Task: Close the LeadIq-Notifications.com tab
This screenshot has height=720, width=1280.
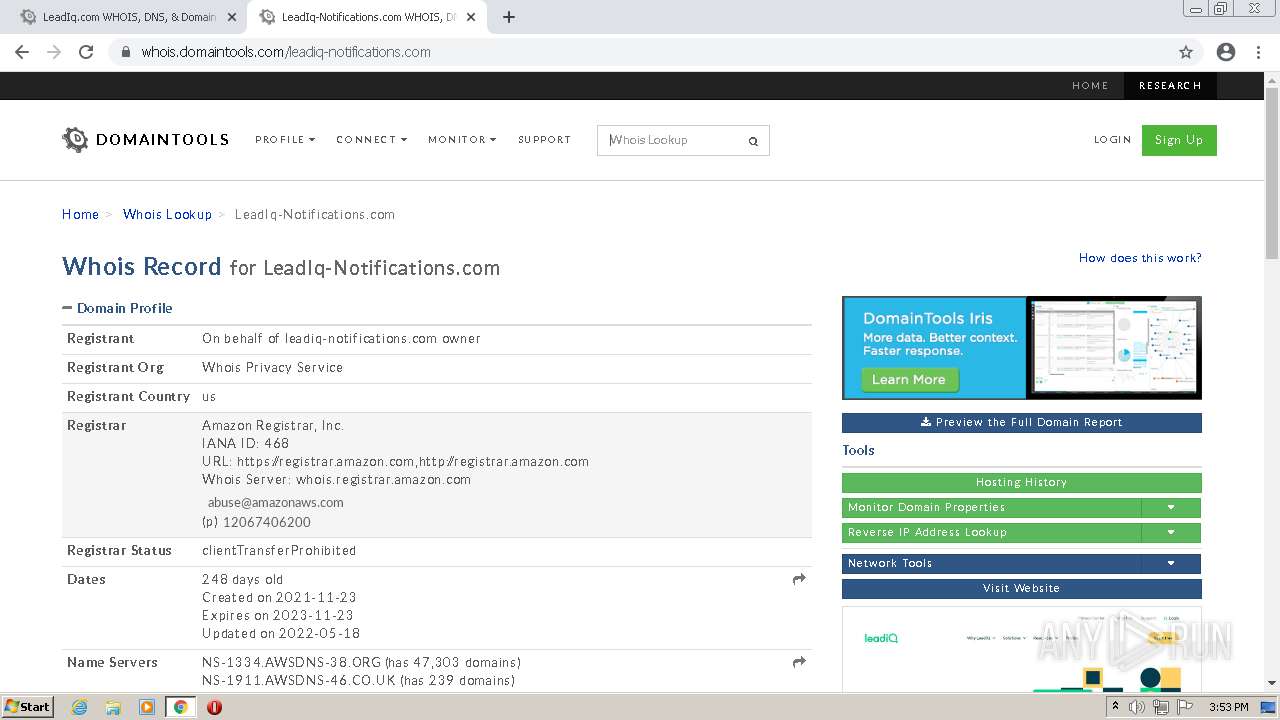Action: coord(470,17)
